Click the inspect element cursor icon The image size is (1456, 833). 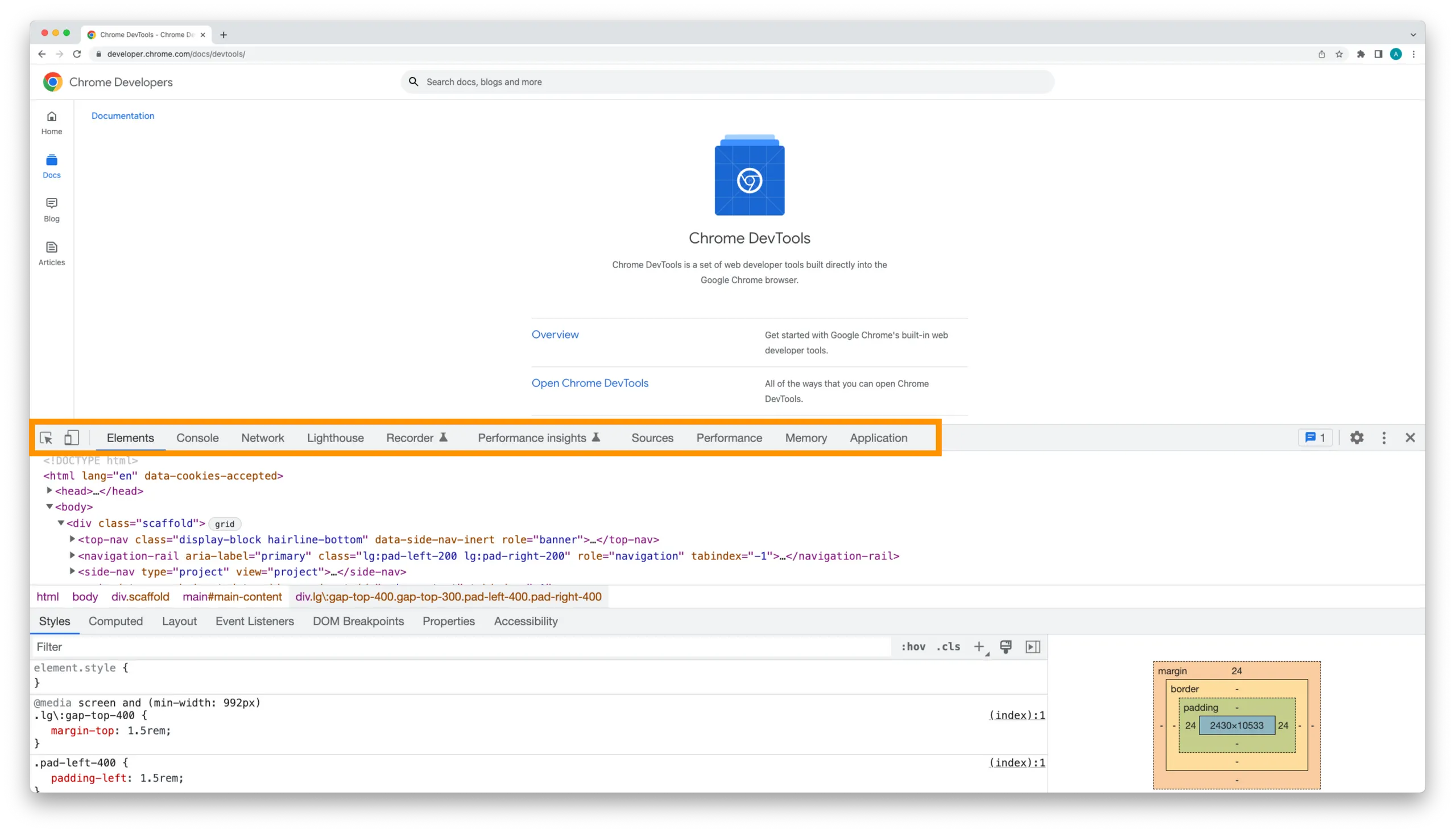tap(47, 437)
